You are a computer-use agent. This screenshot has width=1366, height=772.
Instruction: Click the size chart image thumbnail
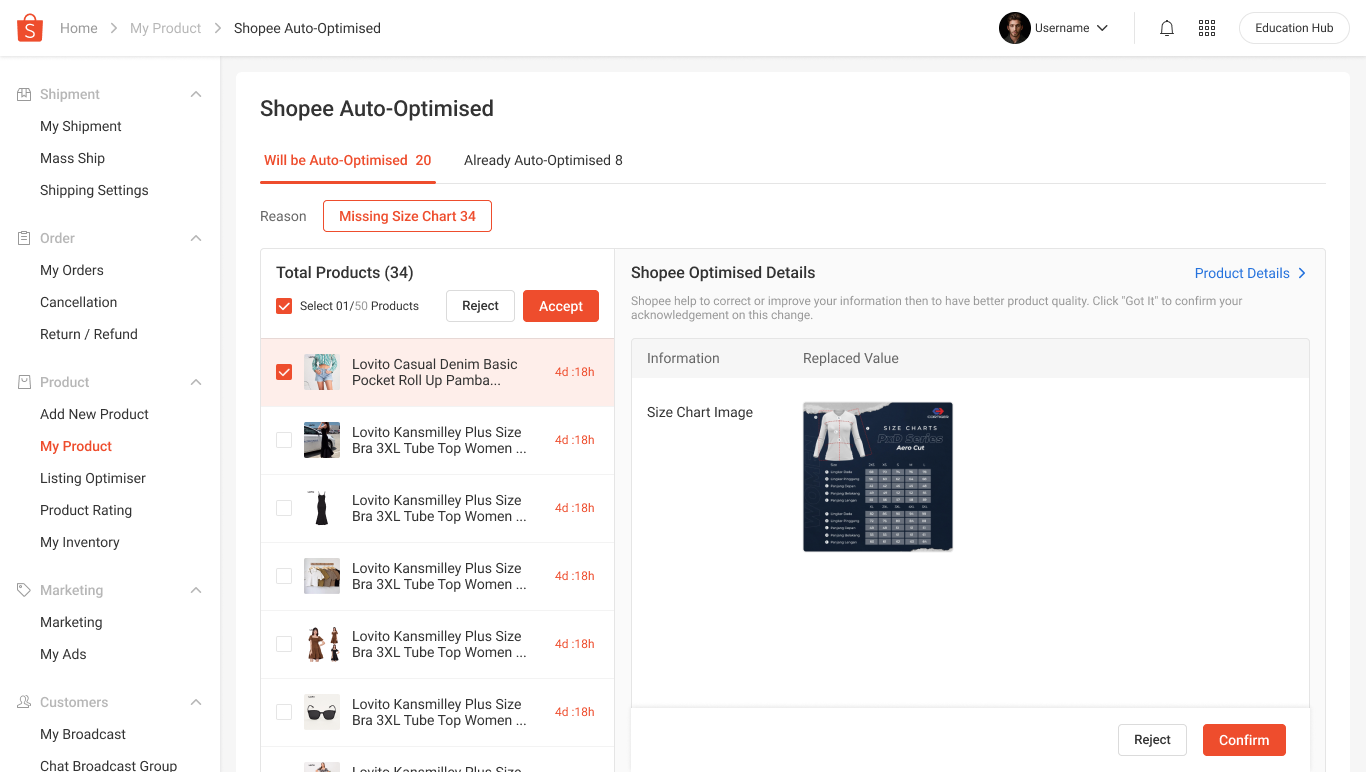click(x=877, y=477)
